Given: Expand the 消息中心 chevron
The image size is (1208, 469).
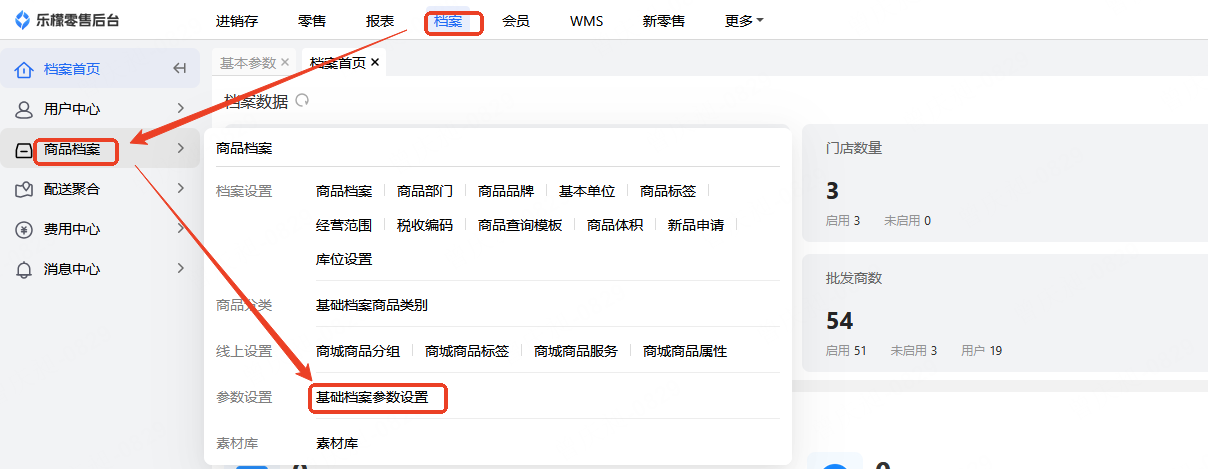Looking at the screenshot, I should 181,268.
